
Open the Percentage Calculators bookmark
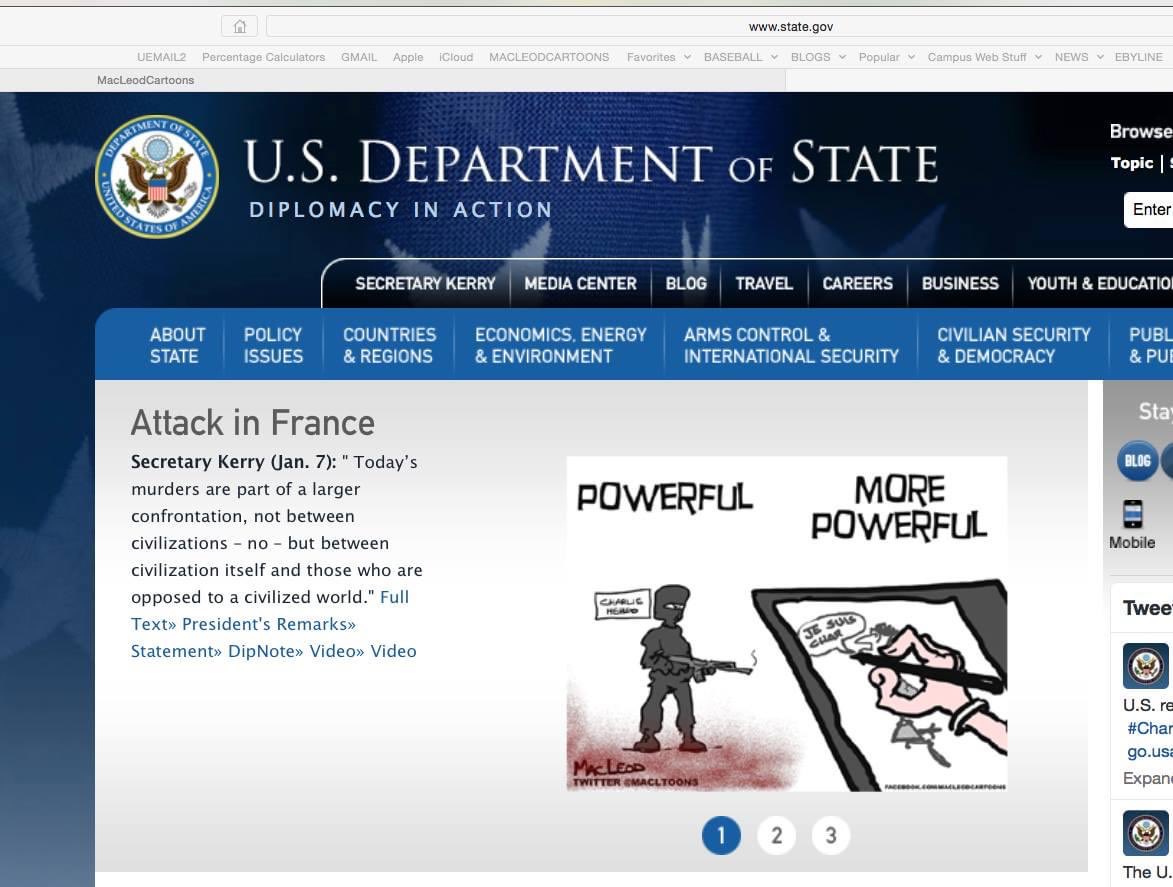tap(263, 57)
